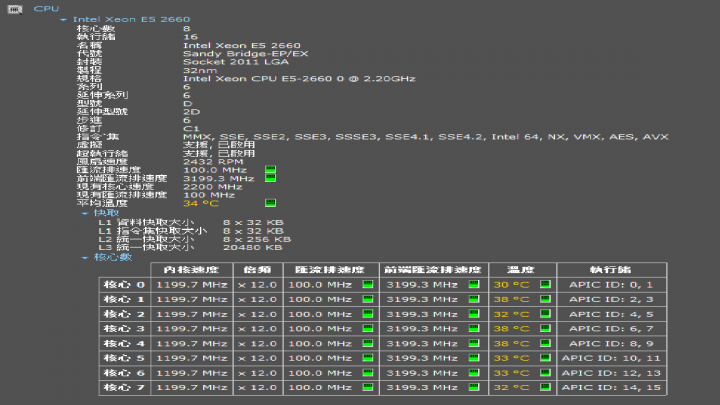
Task: Click the green graph icon beside summary 100.0 MHz bus speed
Action: 270,169
